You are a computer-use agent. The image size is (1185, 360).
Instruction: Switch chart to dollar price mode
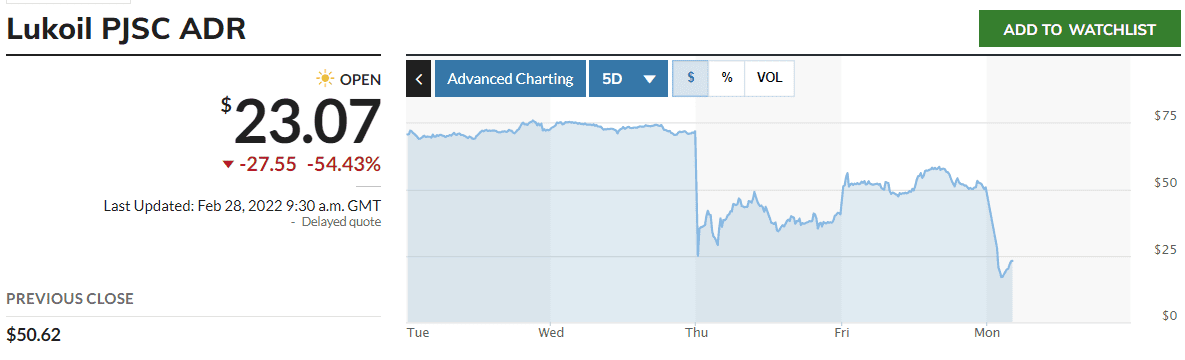coord(690,79)
